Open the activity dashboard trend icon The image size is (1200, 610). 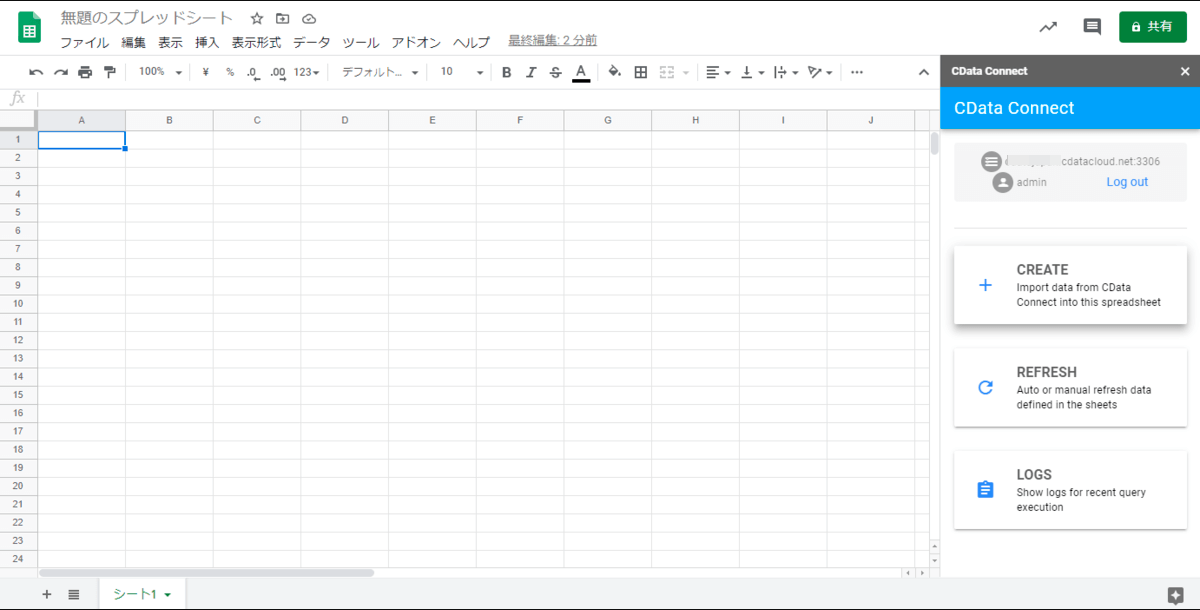pyautogui.click(x=1048, y=27)
